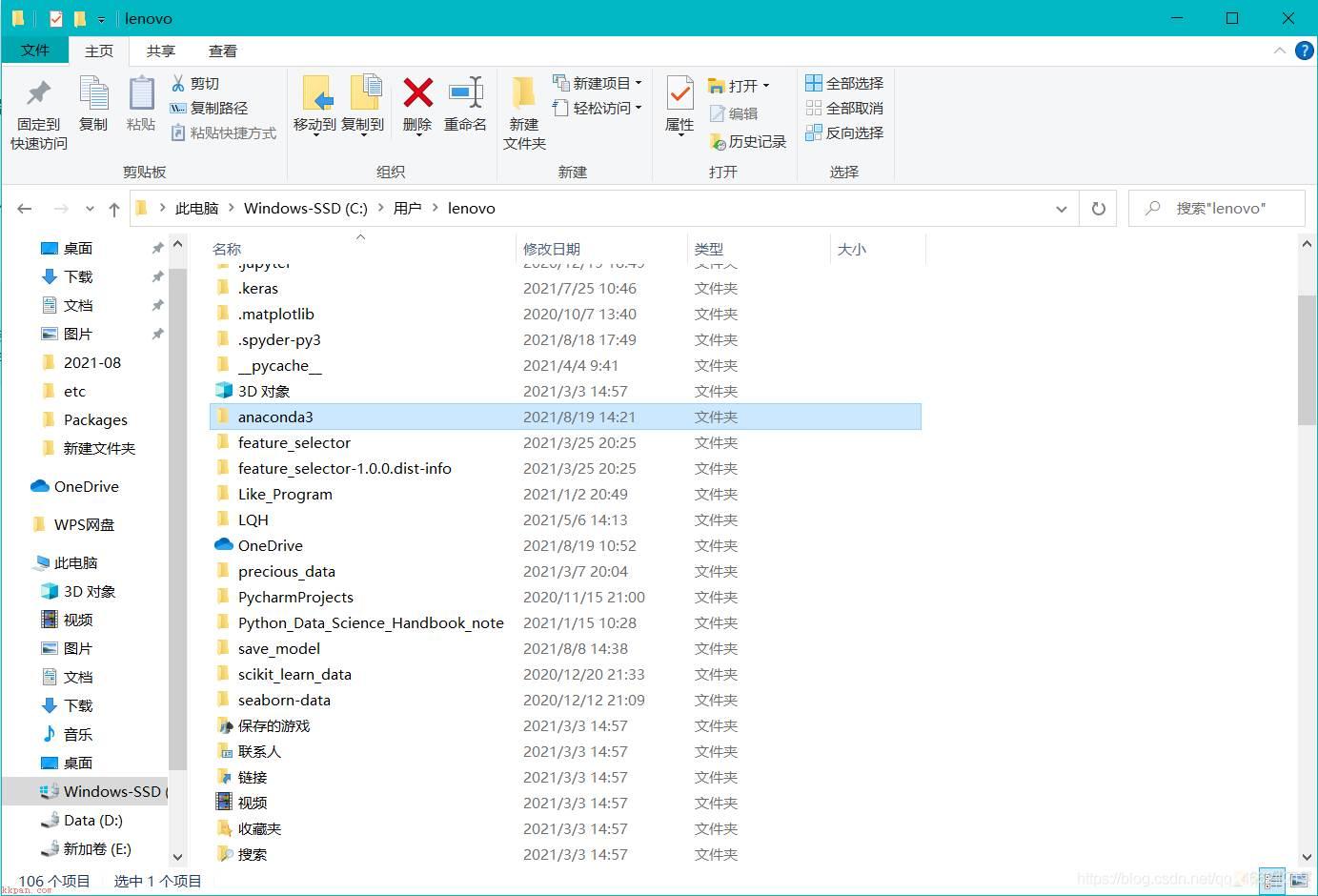Click the Rename (重命名) icon
1318x896 pixels.
[466, 92]
